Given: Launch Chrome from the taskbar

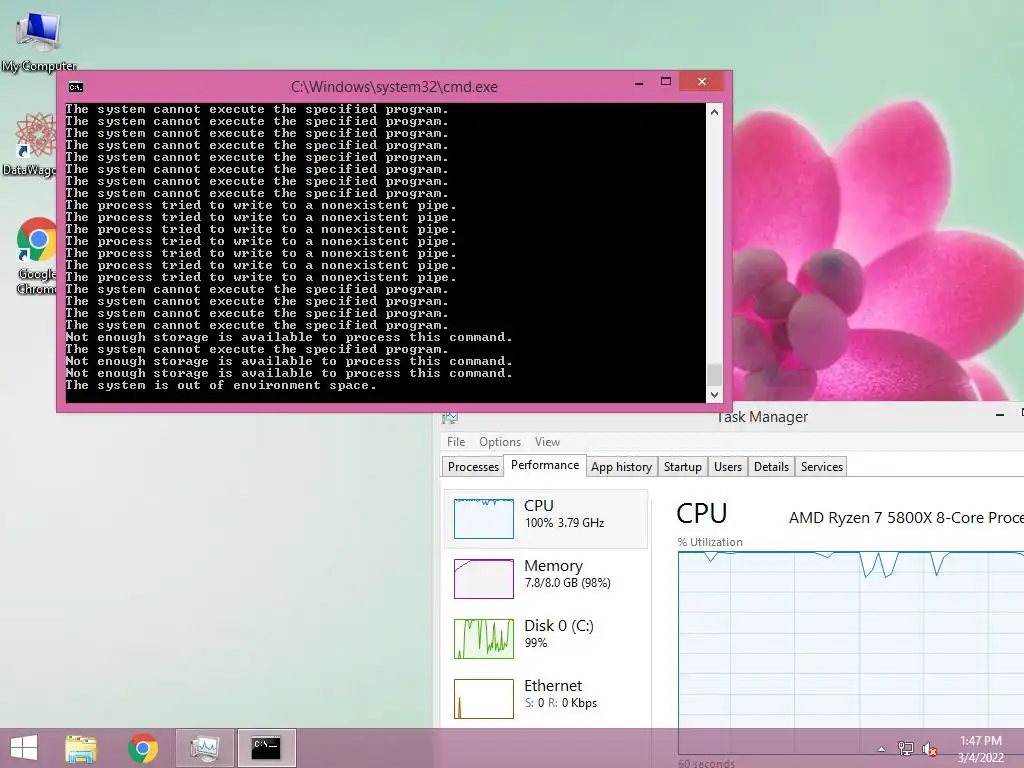Looking at the screenshot, I should pyautogui.click(x=142, y=748).
